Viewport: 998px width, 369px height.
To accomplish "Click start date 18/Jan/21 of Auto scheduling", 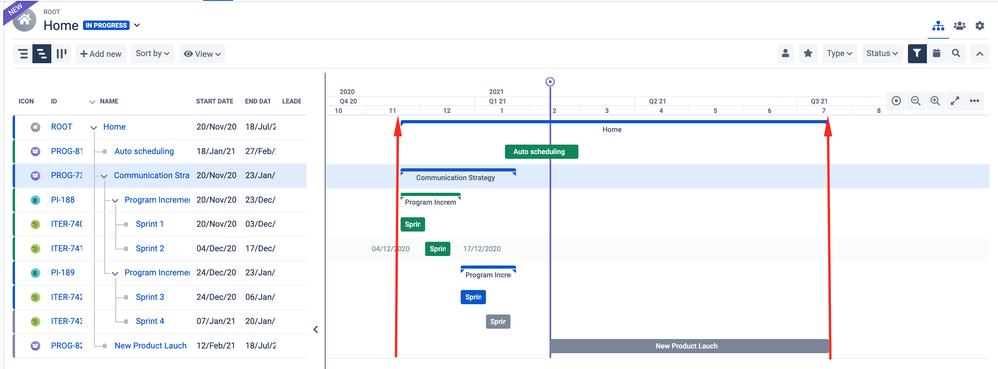I will [216, 151].
